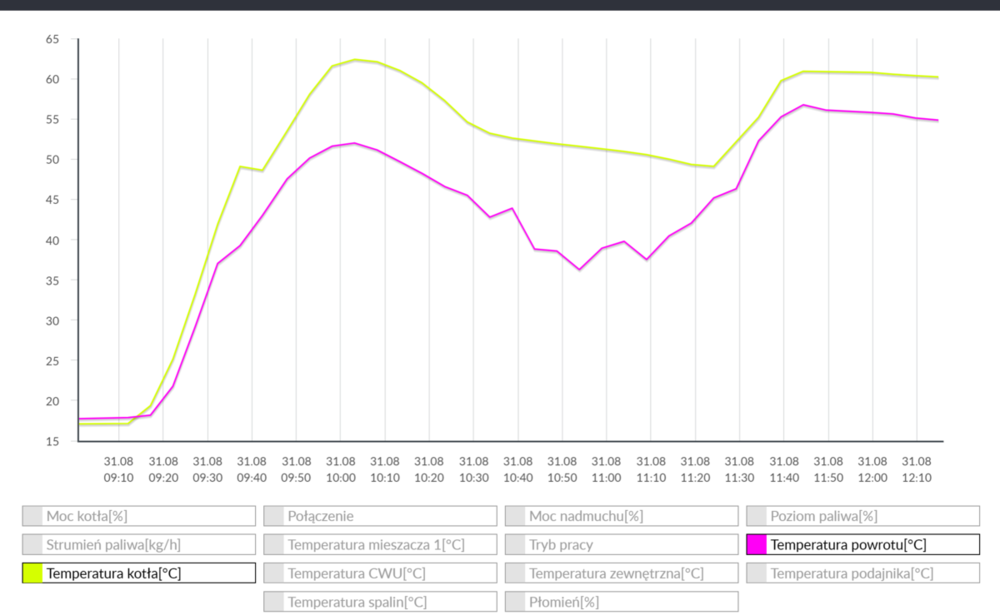The width and height of the screenshot is (1000, 615).
Task: Hide the Temperatura kotła[°C] line
Action: [x=138, y=573]
